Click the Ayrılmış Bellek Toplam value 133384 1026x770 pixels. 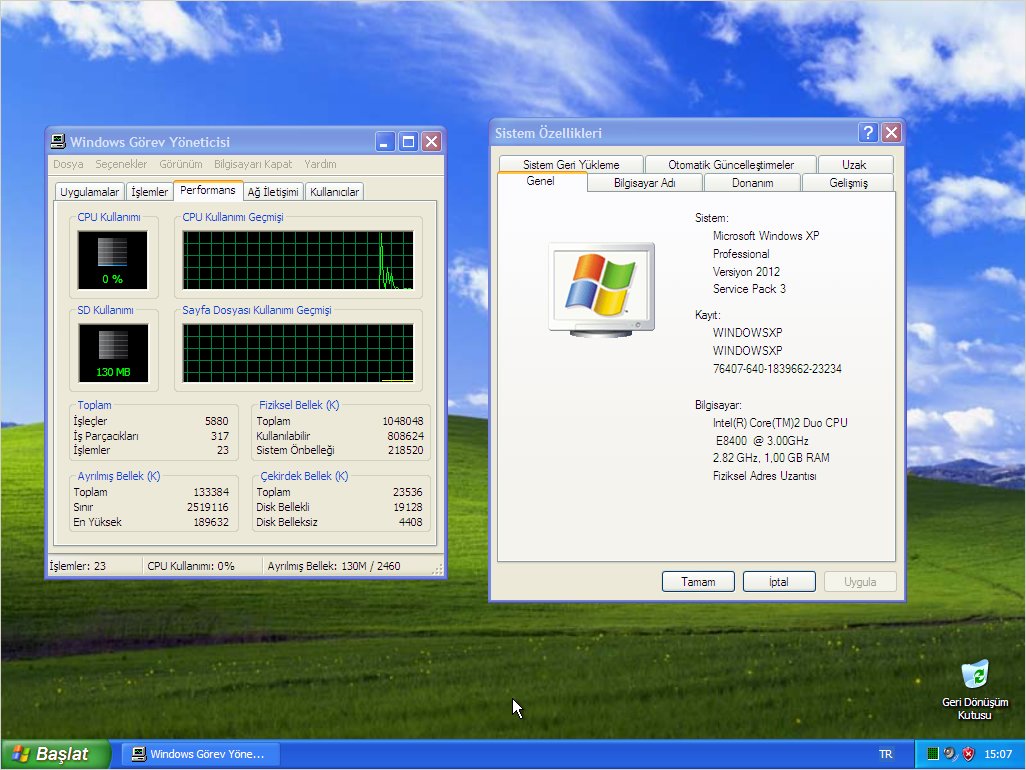pos(211,492)
